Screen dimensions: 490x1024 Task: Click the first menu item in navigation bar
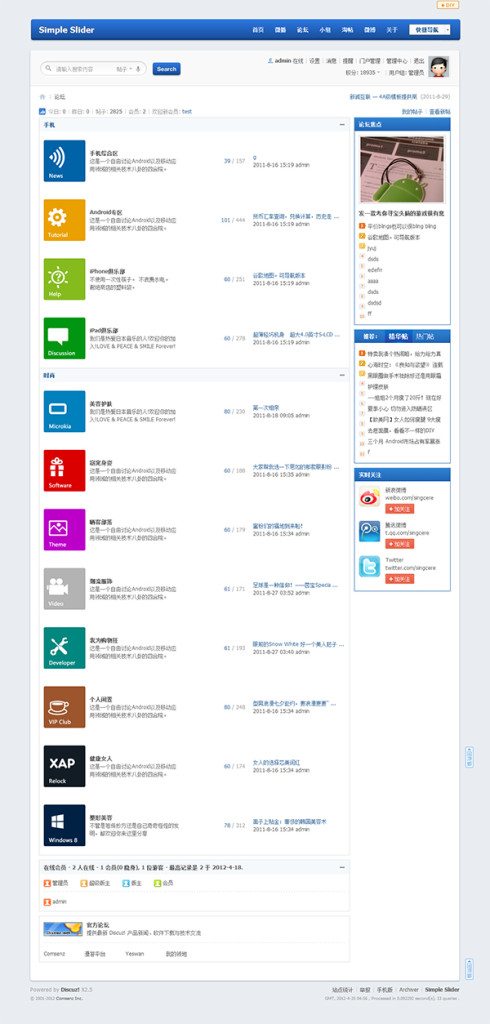coord(258,30)
